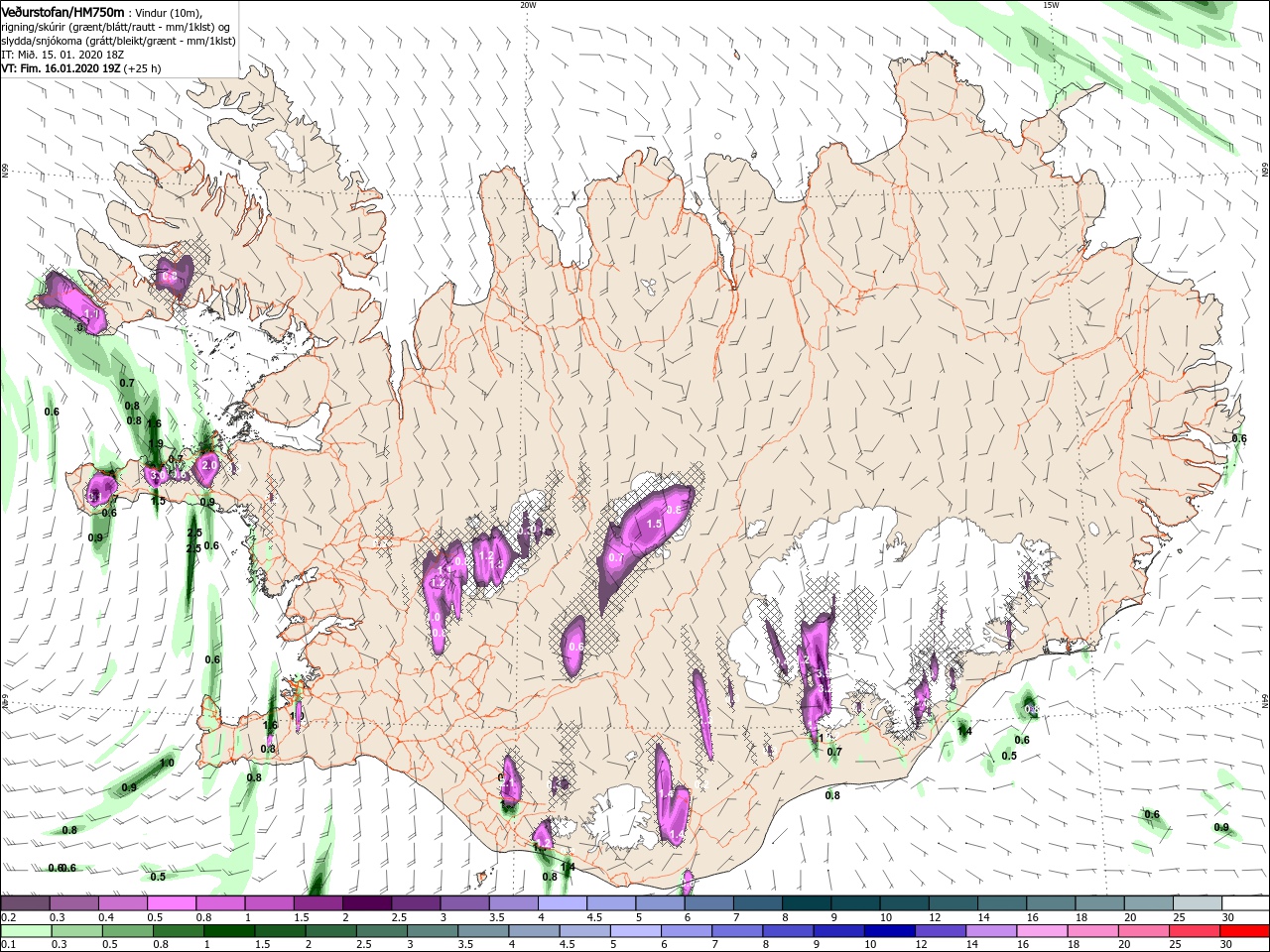Pick the dark green rain swatch between 1 and 1.5

click(x=228, y=931)
